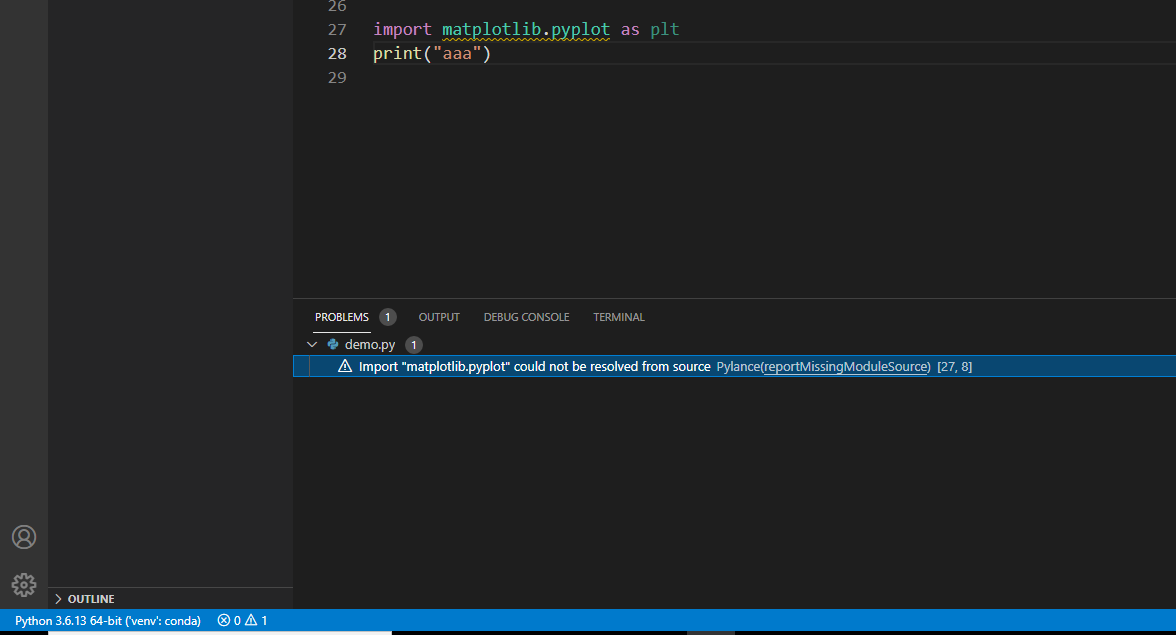Switch to the DEBUG CONSOLE tab
1176x635 pixels.
(526, 317)
